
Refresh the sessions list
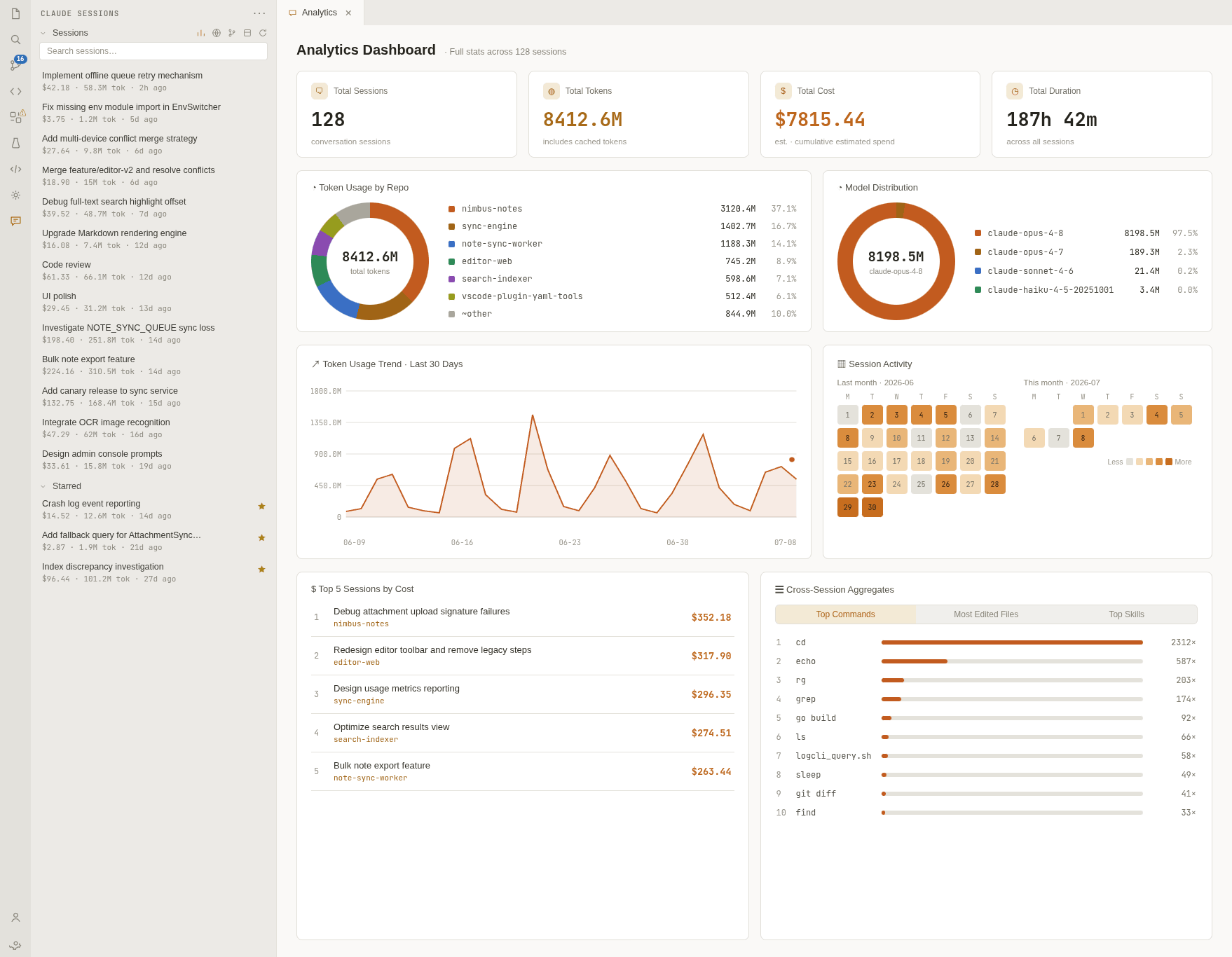click(x=263, y=33)
